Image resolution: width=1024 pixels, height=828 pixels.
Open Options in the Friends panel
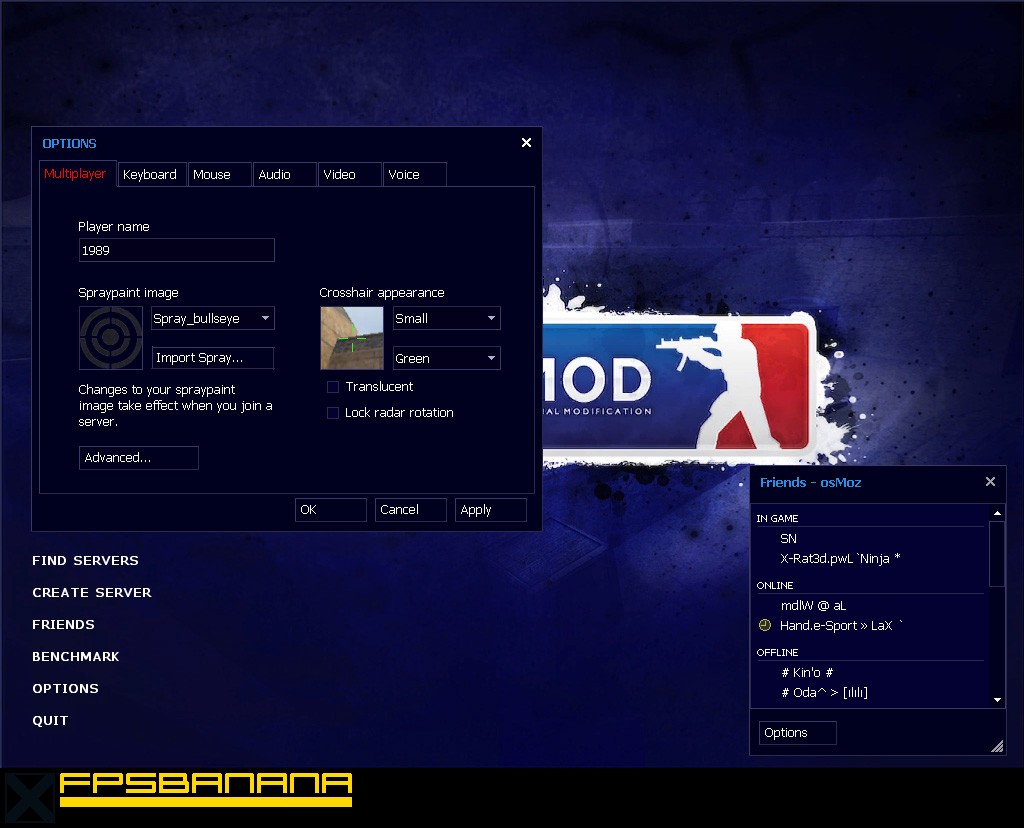(796, 732)
